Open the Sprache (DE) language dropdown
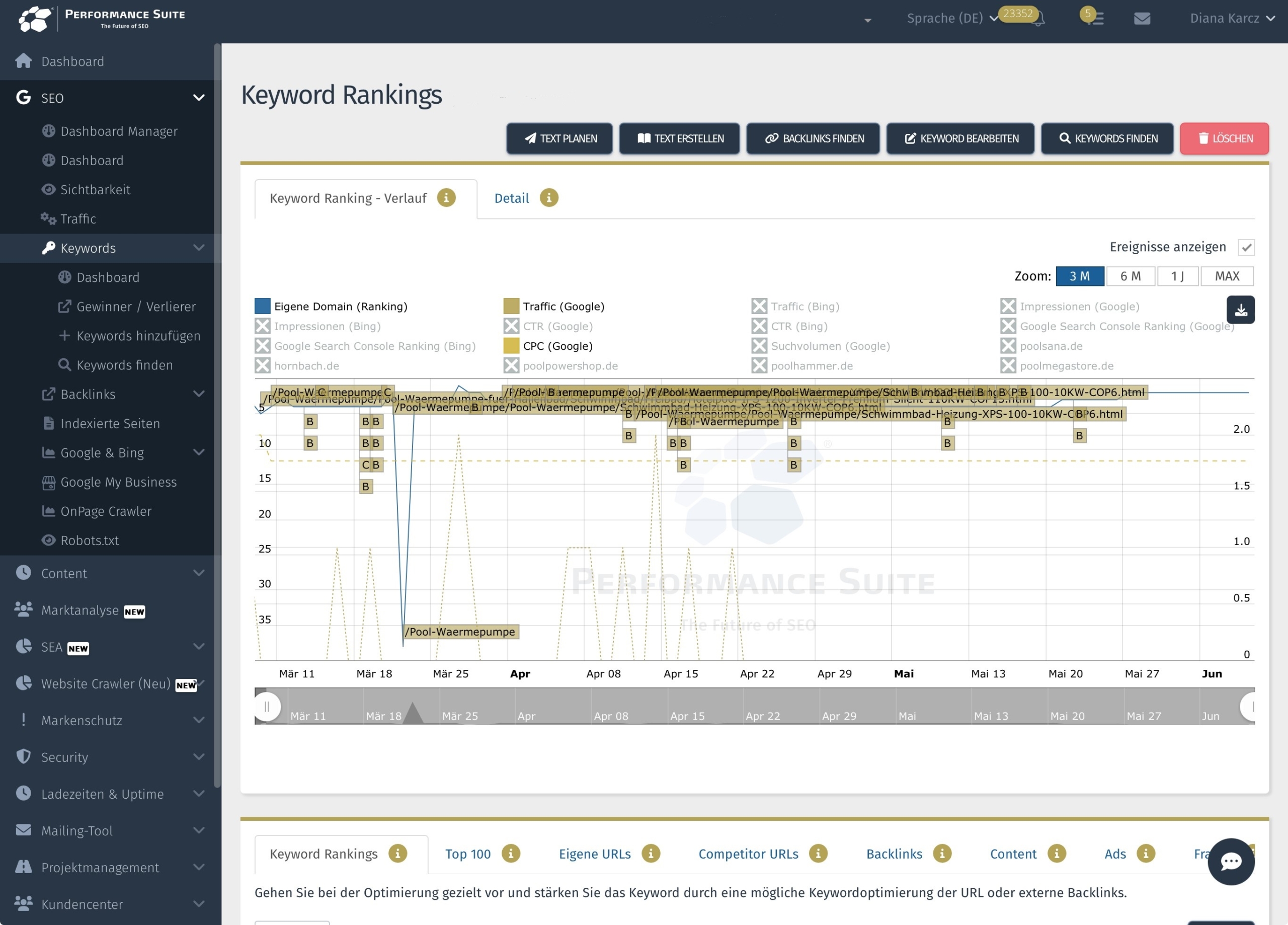1288x925 pixels. [952, 18]
